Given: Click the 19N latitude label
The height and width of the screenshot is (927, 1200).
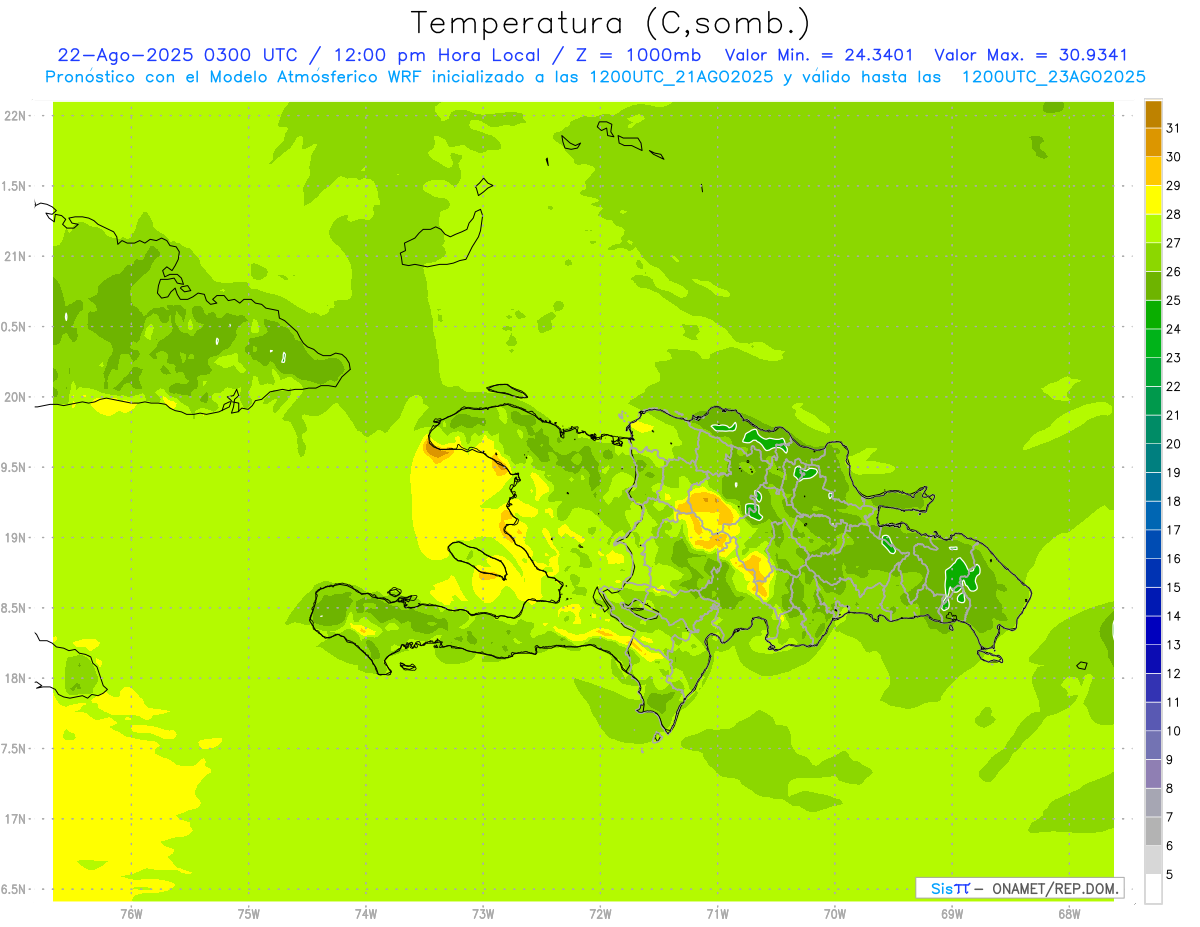Looking at the screenshot, I should (16, 537).
